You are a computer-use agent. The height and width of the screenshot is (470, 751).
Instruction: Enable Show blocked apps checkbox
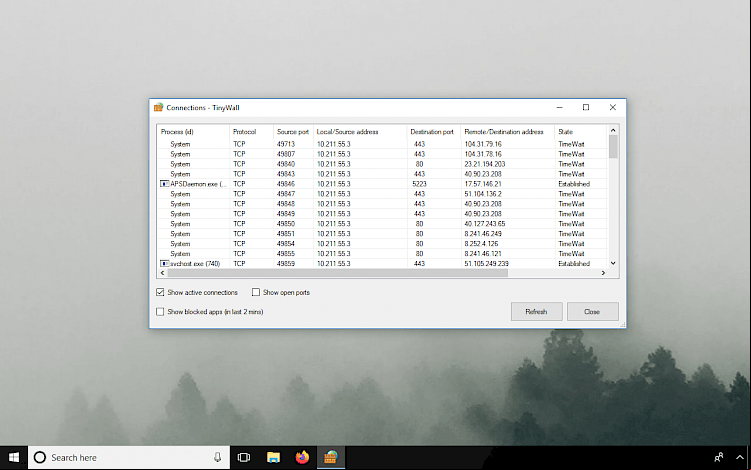[x=160, y=312]
